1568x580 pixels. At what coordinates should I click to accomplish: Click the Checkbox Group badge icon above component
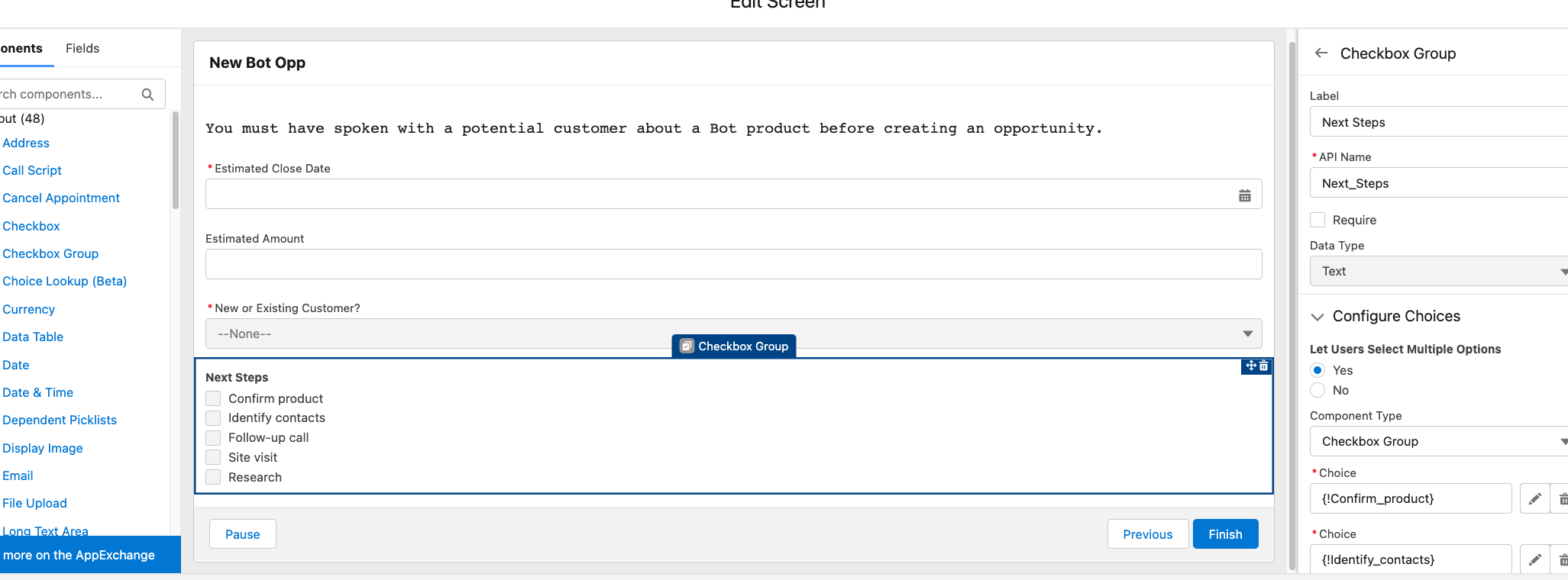[687, 346]
